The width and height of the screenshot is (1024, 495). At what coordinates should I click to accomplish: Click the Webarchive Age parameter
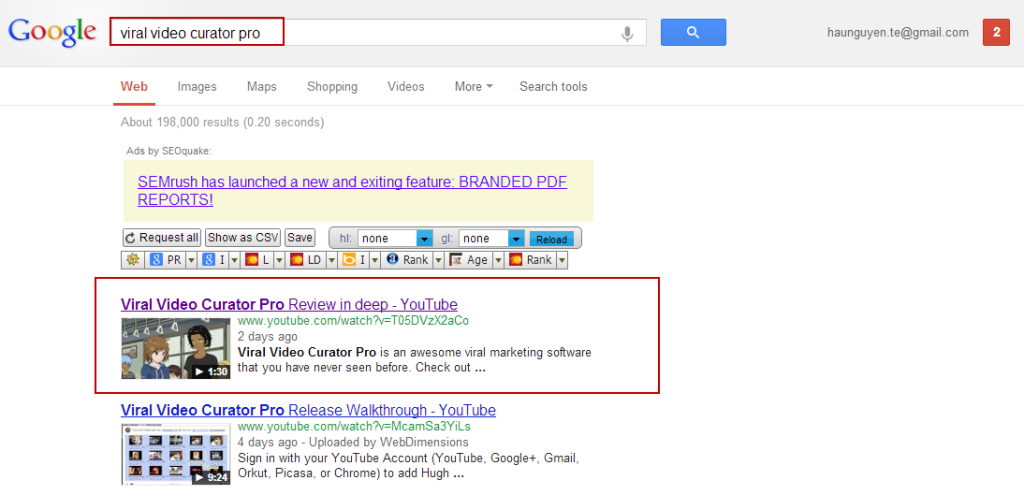coord(468,260)
